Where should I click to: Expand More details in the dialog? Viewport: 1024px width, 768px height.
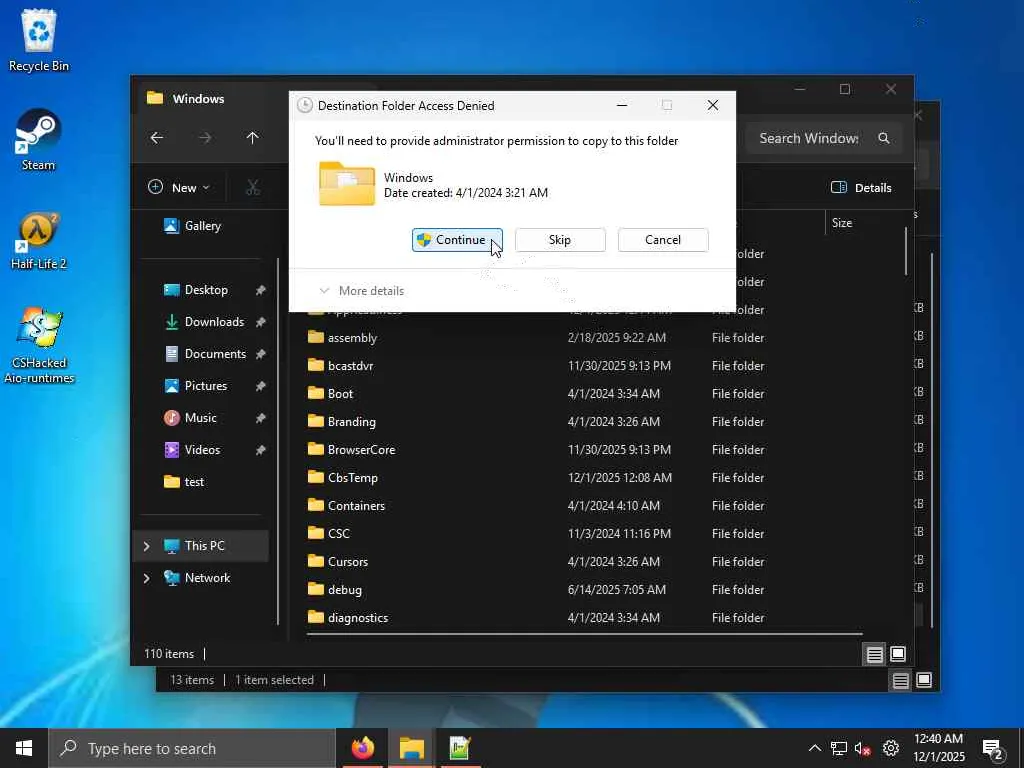(x=361, y=291)
